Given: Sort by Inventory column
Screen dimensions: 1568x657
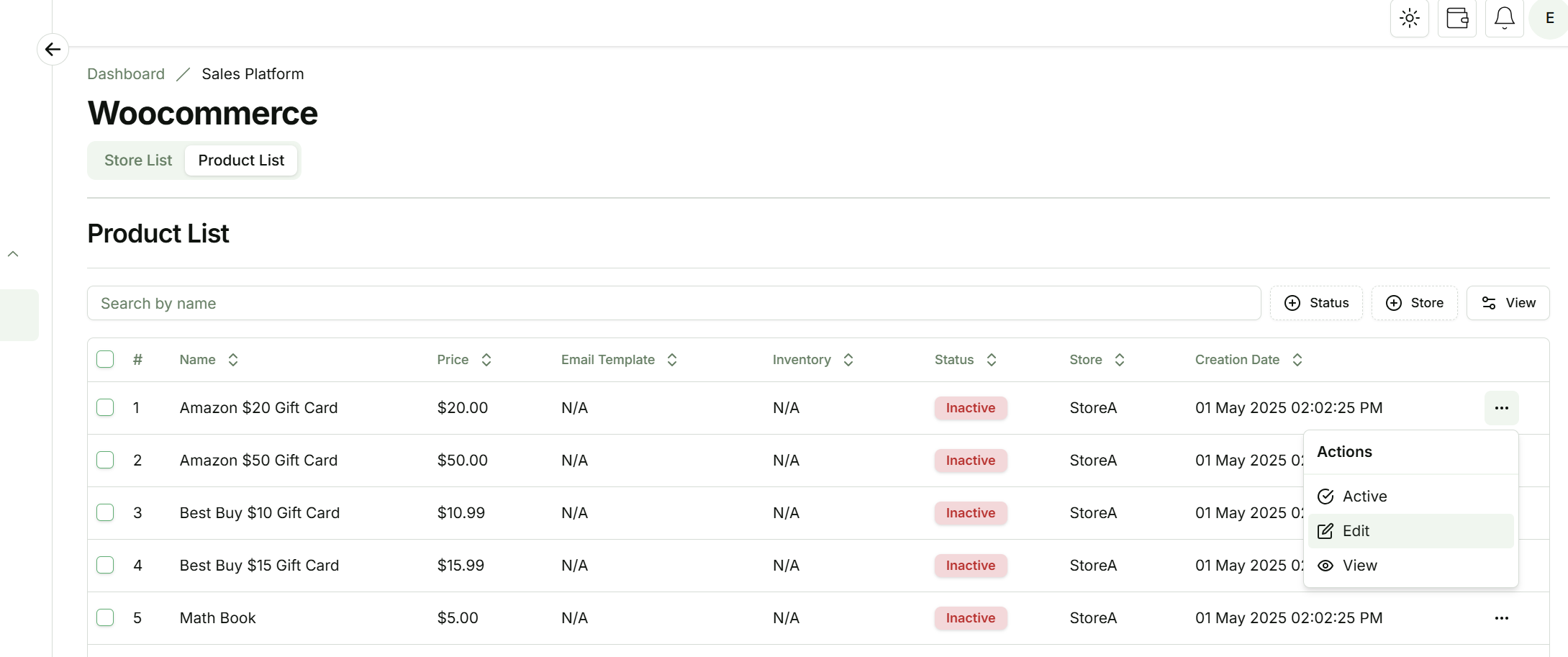Looking at the screenshot, I should point(813,360).
